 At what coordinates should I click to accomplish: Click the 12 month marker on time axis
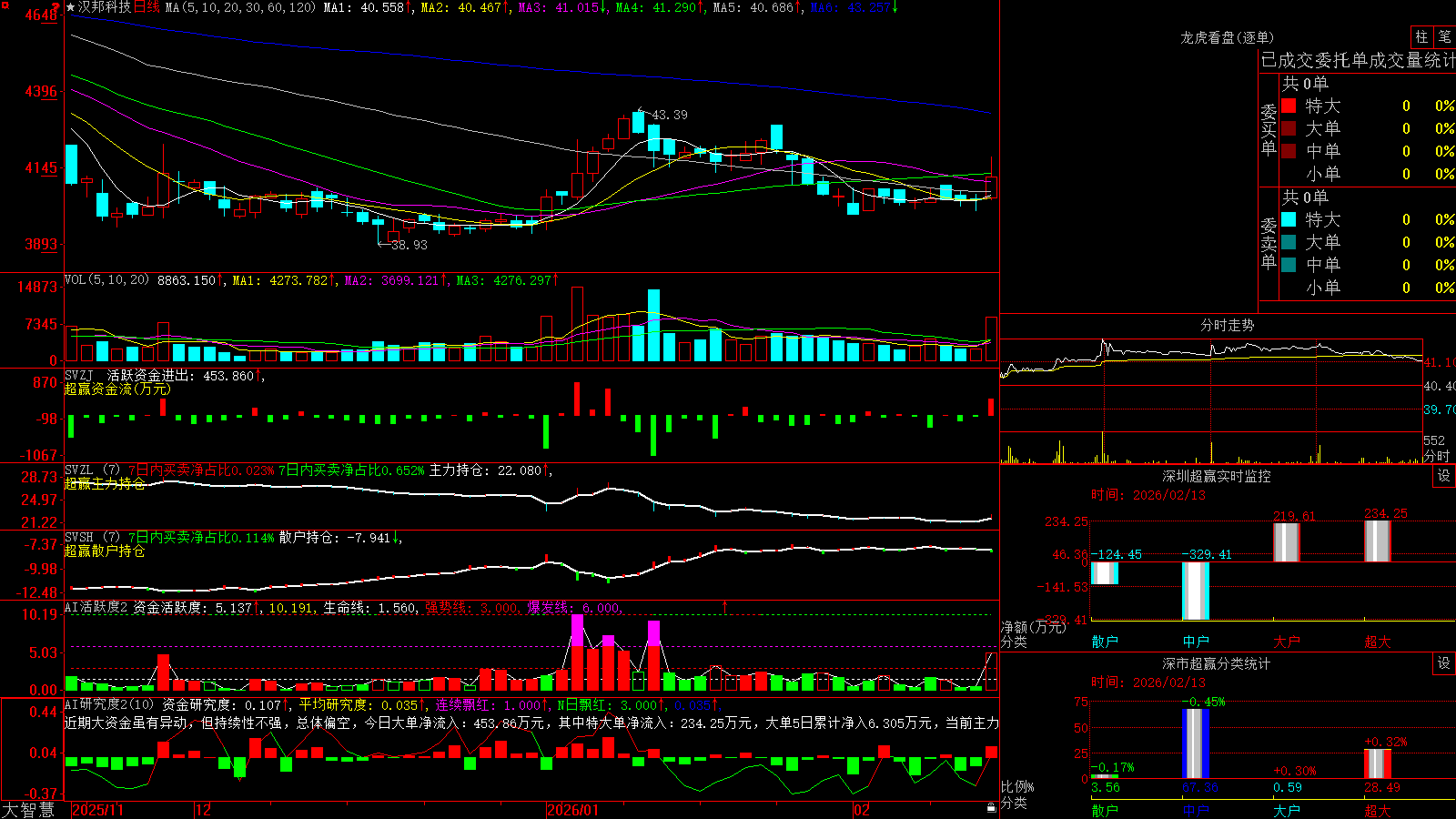pyautogui.click(x=204, y=810)
